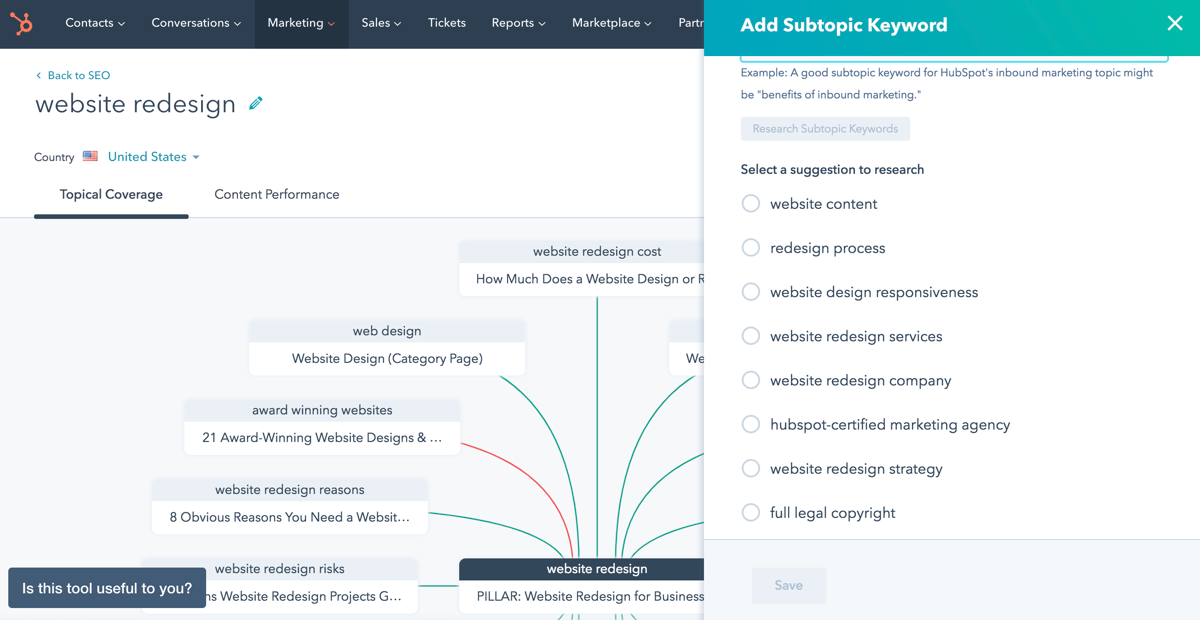The height and width of the screenshot is (620, 1200).
Task: Click 8 Obvious Reasons You Need a Website text
Action: pyautogui.click(x=289, y=517)
